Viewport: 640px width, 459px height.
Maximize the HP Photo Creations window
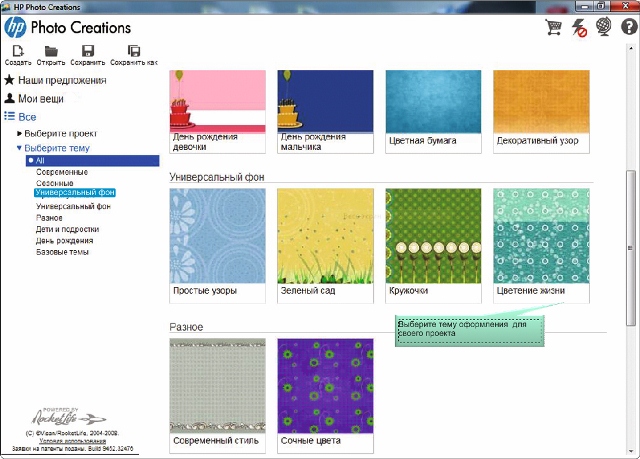[601, 6]
